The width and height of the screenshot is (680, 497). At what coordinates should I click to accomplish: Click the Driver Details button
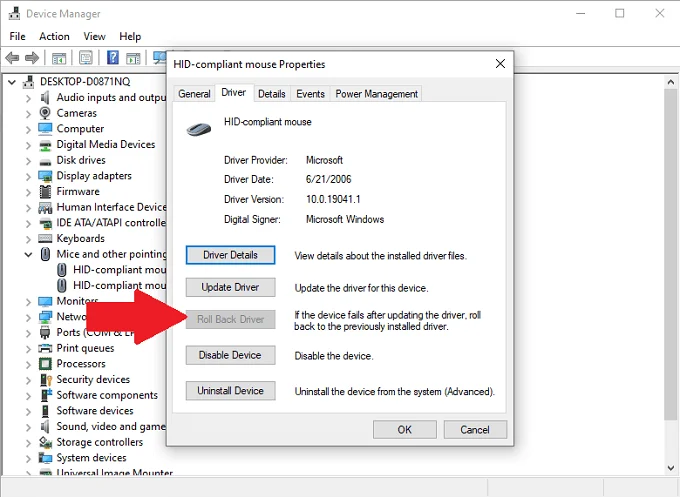pos(230,255)
